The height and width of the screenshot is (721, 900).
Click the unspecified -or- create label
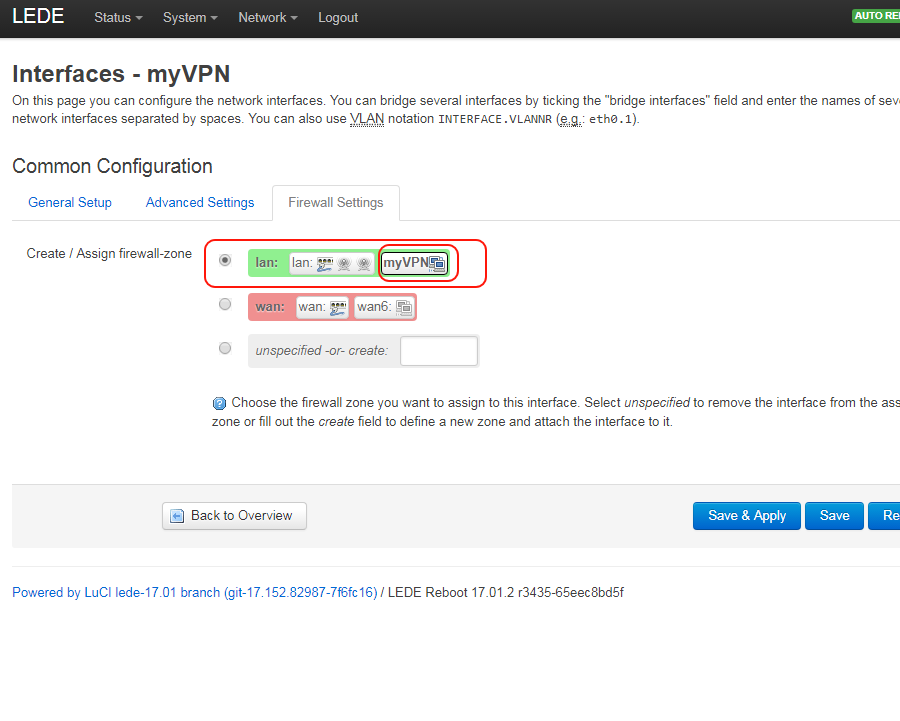coord(322,351)
